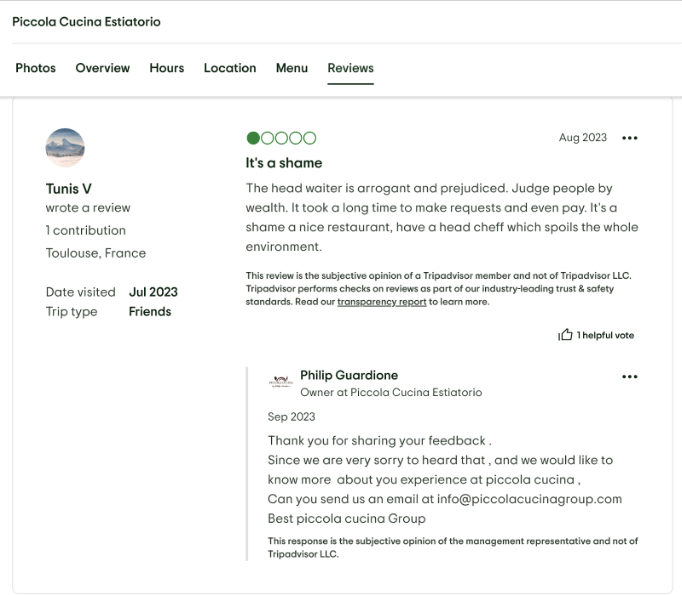Click the thumbs-up helpful vote icon
The image size is (682, 595).
(x=565, y=335)
